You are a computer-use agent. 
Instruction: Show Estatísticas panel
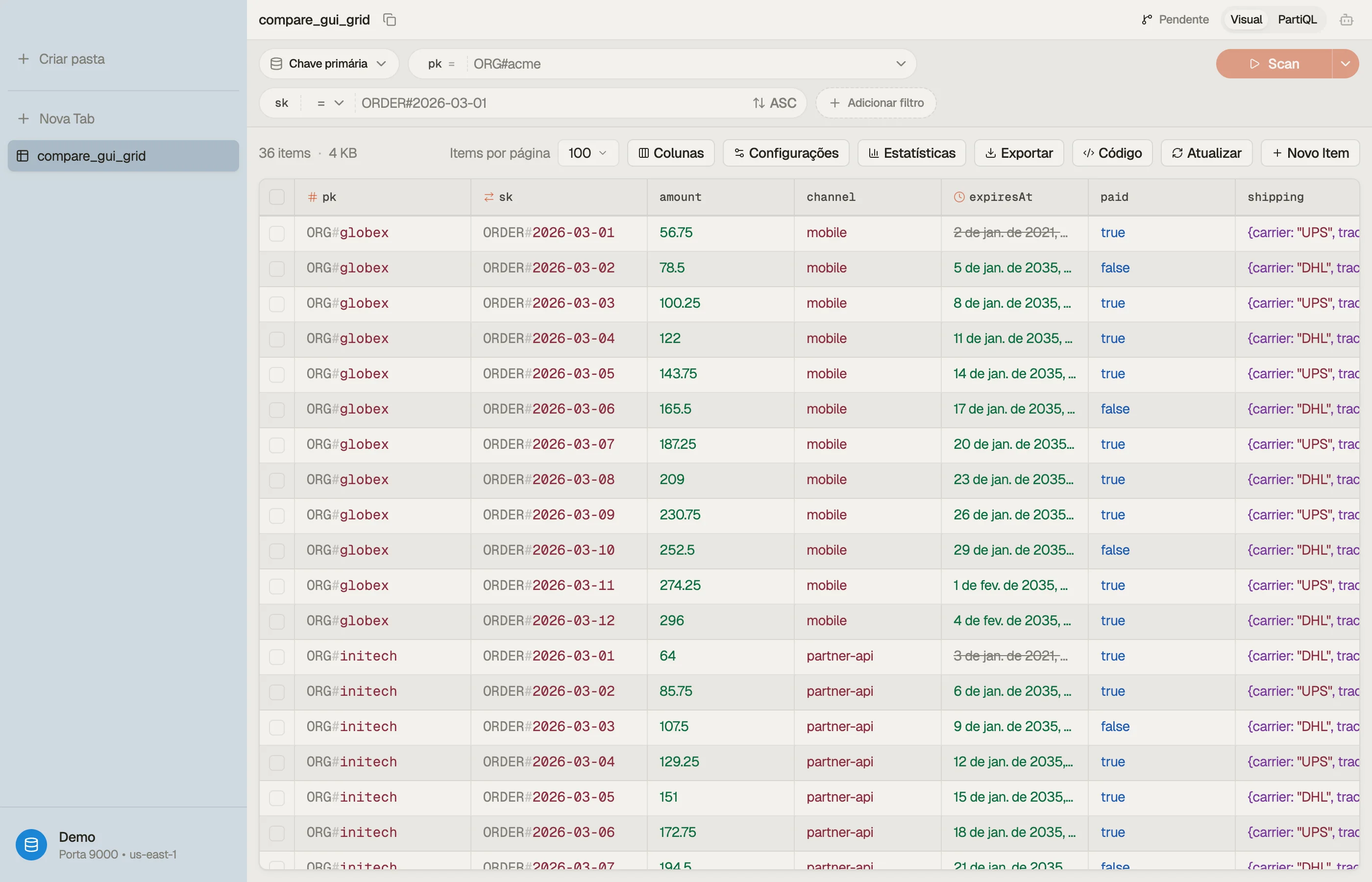[911, 153]
